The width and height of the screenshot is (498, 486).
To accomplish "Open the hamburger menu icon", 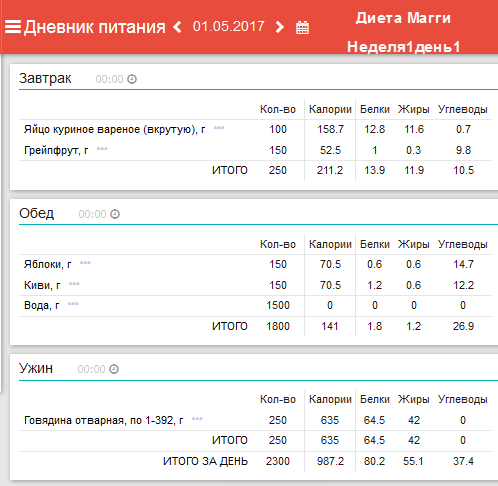I will pos(13,27).
